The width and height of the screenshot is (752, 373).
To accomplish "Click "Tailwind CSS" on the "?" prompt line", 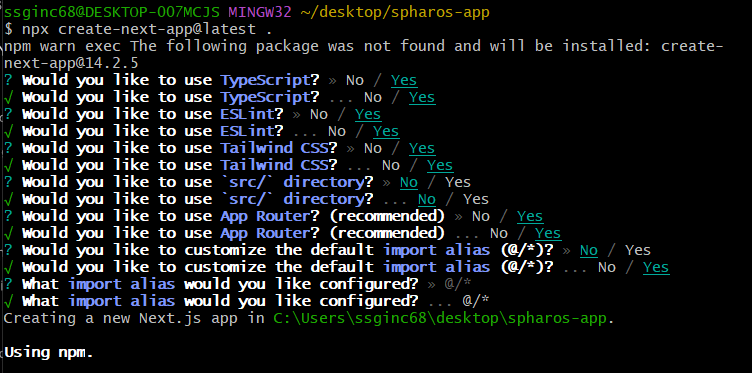I will click(x=274, y=149).
